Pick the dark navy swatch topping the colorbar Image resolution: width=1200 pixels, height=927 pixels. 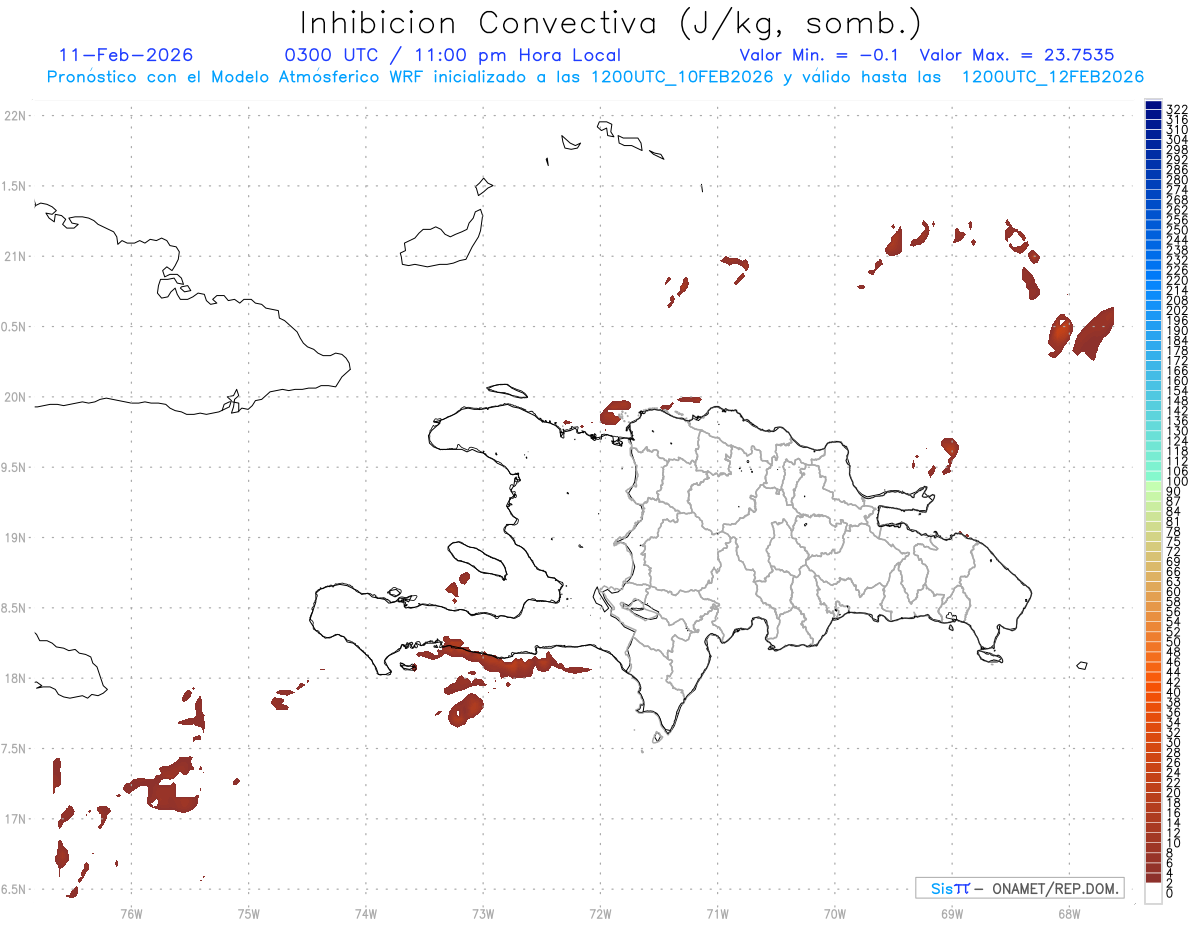tap(1154, 105)
